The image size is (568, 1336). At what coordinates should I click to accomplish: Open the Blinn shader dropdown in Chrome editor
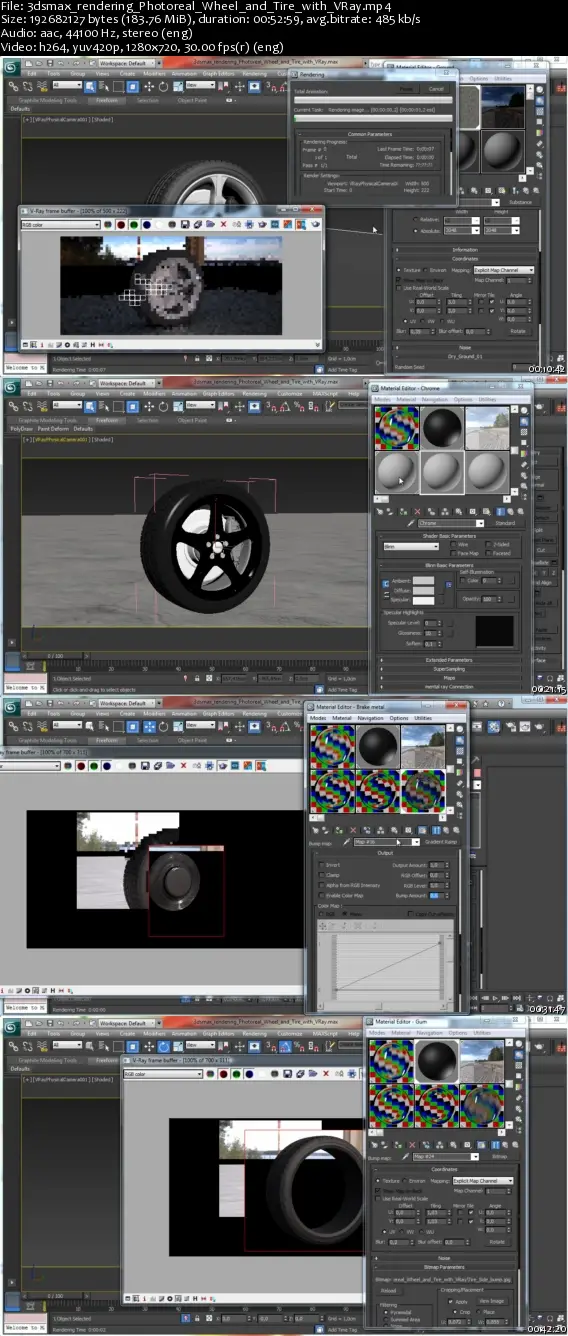(x=411, y=547)
